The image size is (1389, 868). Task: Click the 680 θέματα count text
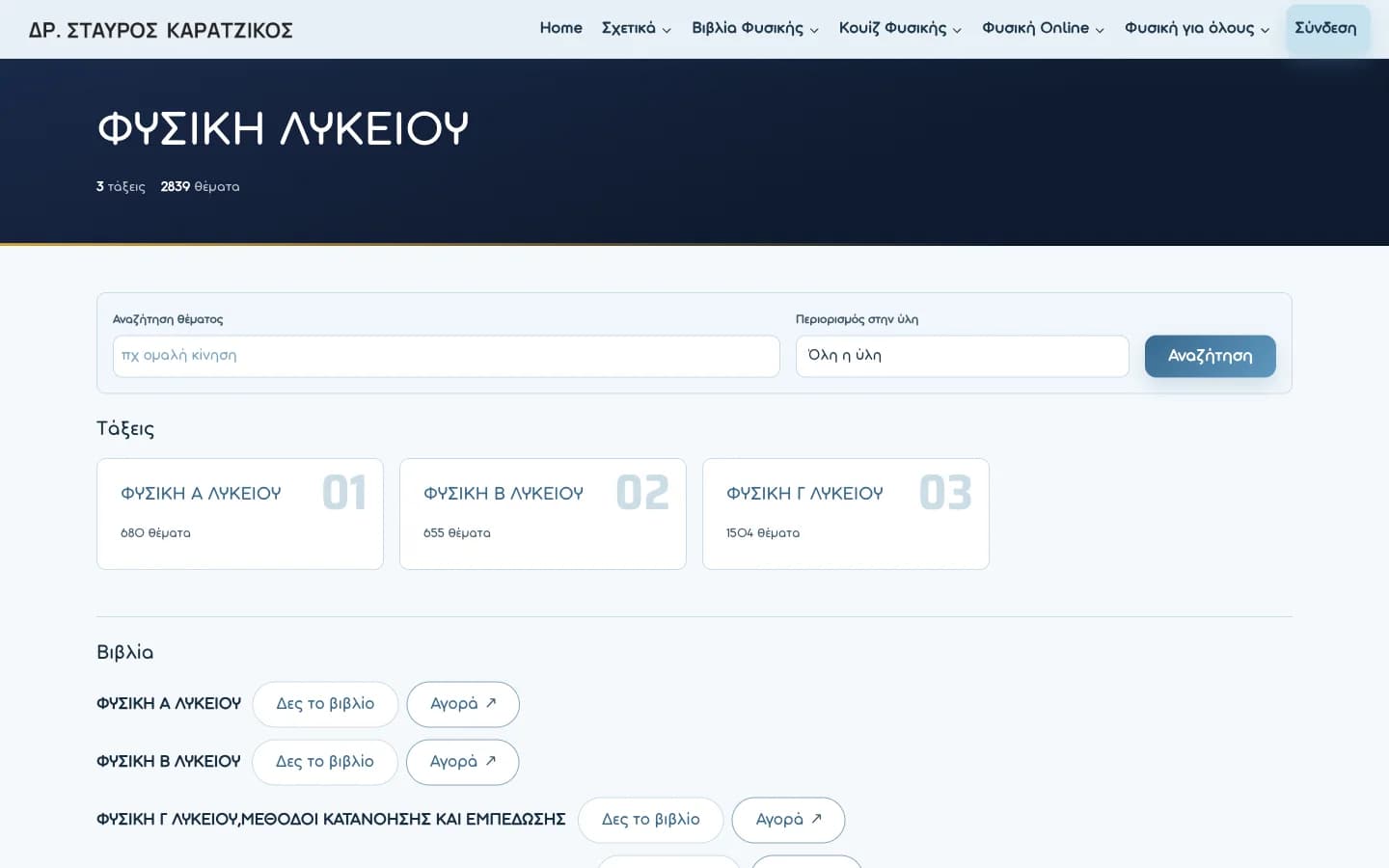[155, 533]
